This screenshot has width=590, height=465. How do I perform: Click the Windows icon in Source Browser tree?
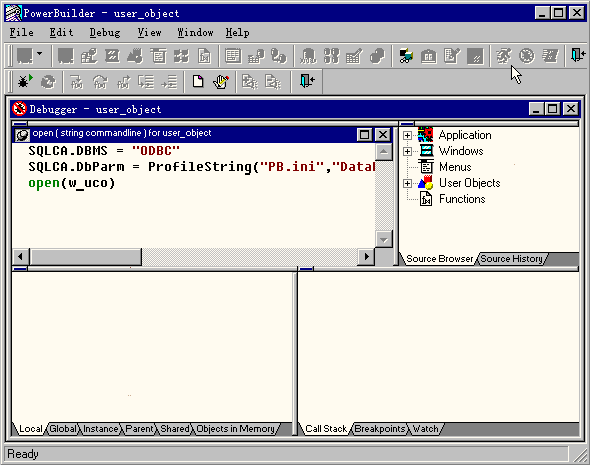point(426,151)
